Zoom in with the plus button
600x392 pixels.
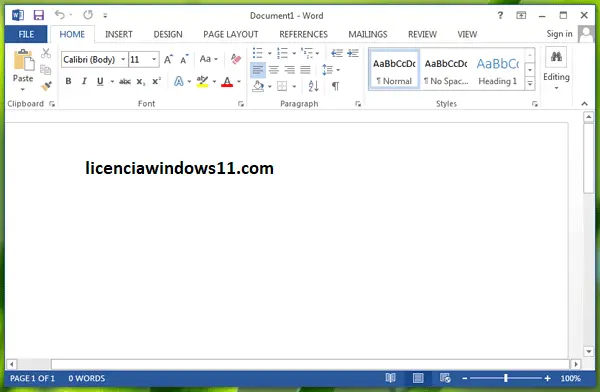548,378
